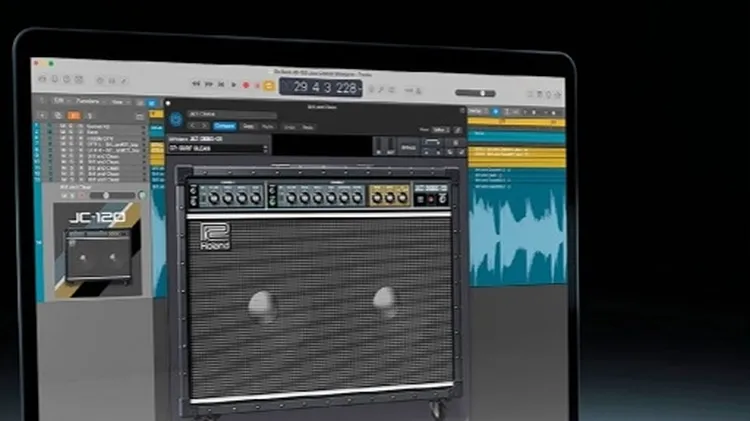
Task: Open the Edit menu in tracks area
Action: 59,100
